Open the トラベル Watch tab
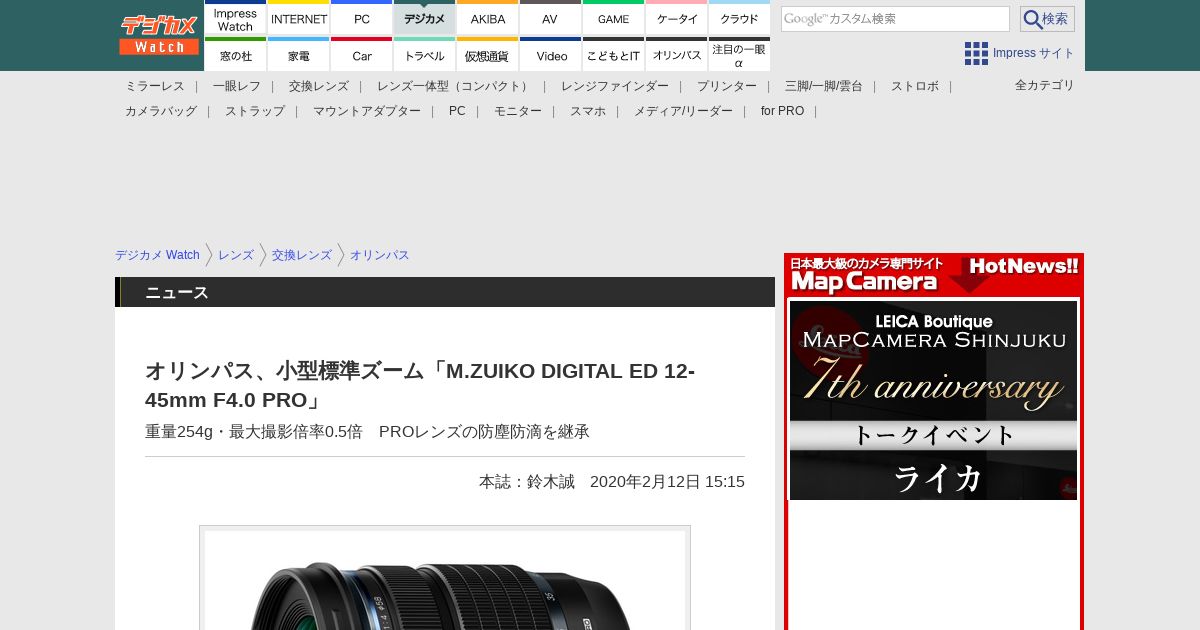Viewport: 1200px width, 630px height. click(x=425, y=54)
